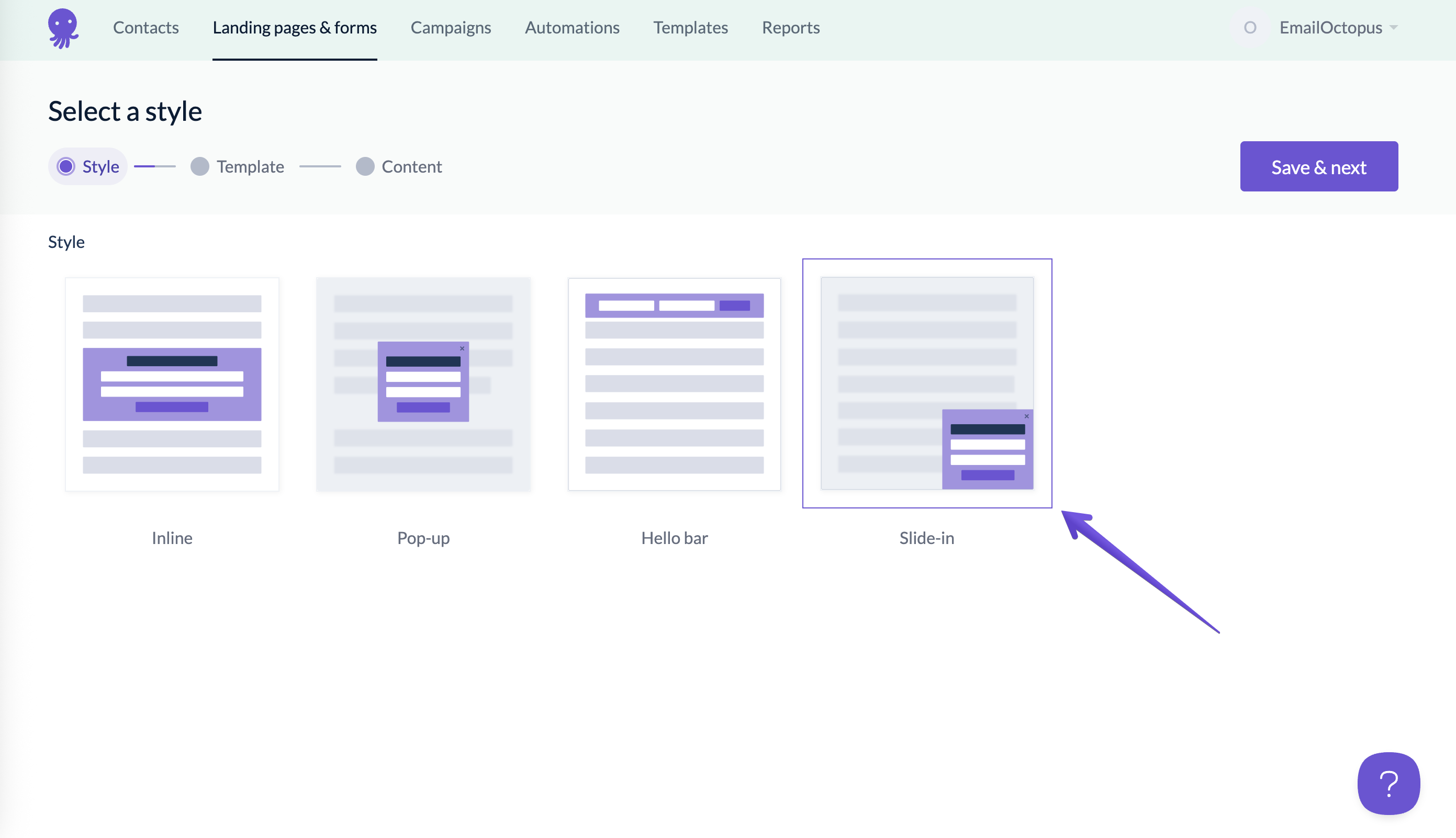Choose the Hello bar style thumbnail

[x=674, y=384]
